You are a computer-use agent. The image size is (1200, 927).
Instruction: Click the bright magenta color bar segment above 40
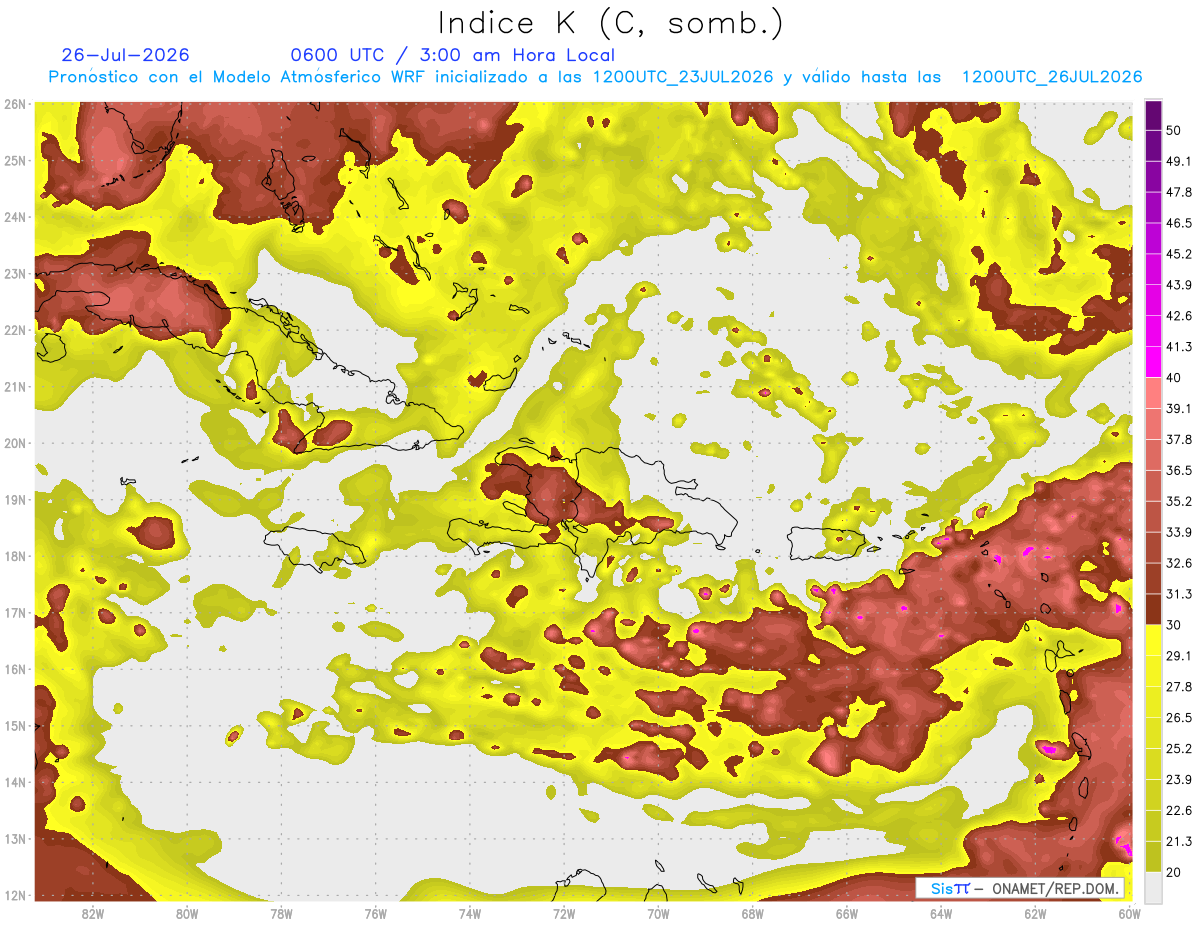[x=1153, y=361]
